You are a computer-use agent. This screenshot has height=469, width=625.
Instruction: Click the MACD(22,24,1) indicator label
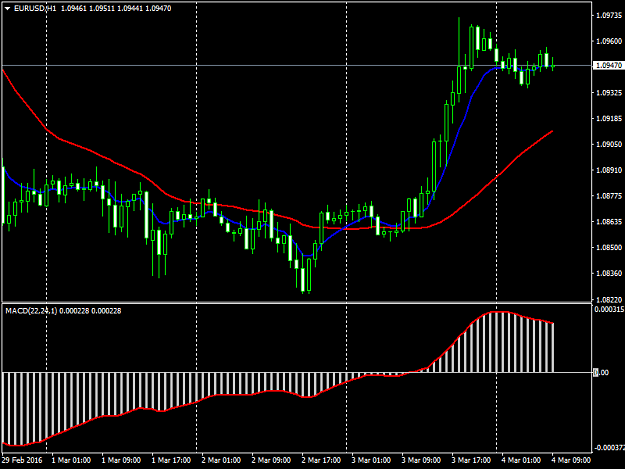(x=31, y=311)
